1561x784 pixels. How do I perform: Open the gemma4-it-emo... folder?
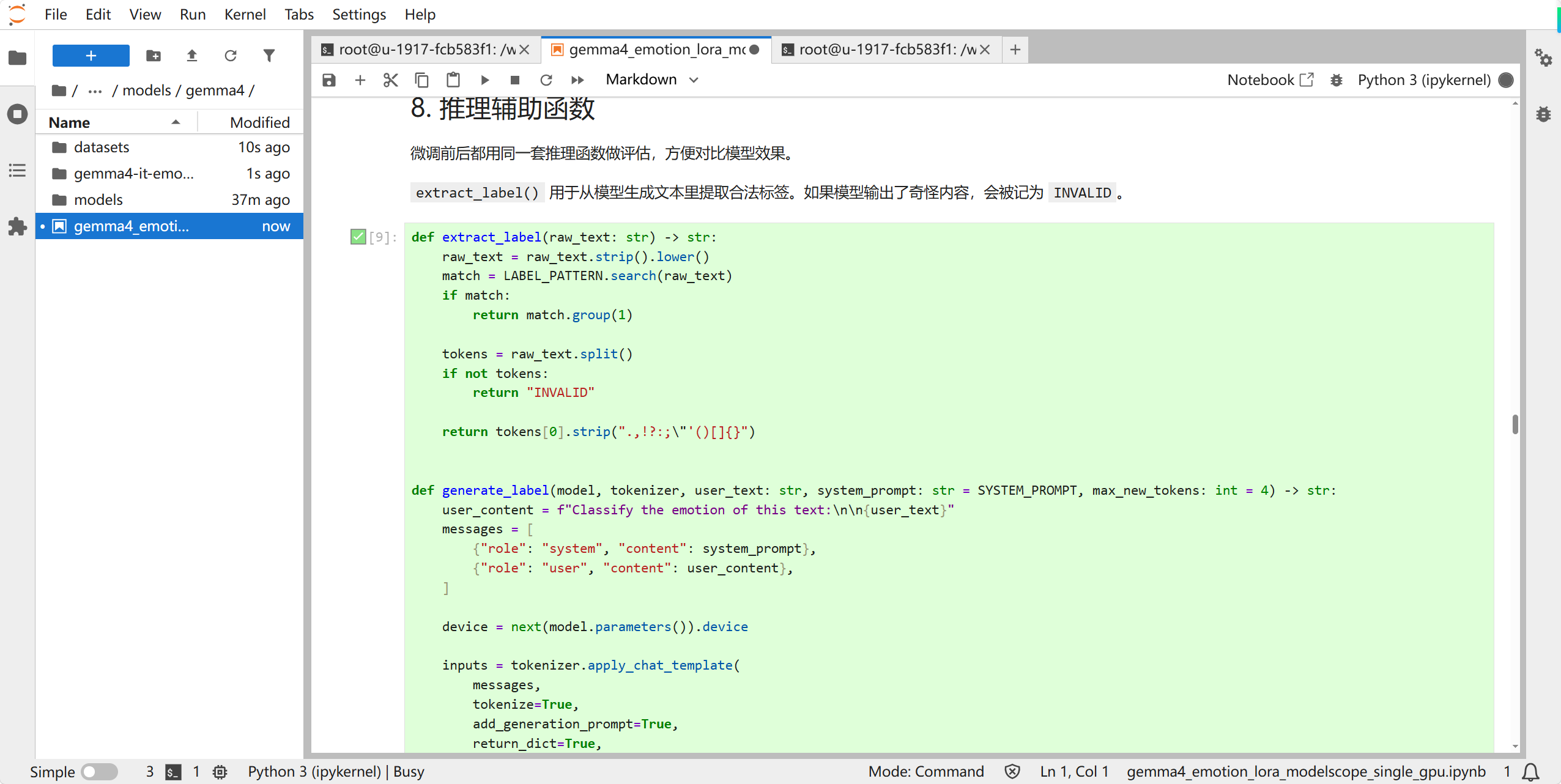tap(169, 174)
